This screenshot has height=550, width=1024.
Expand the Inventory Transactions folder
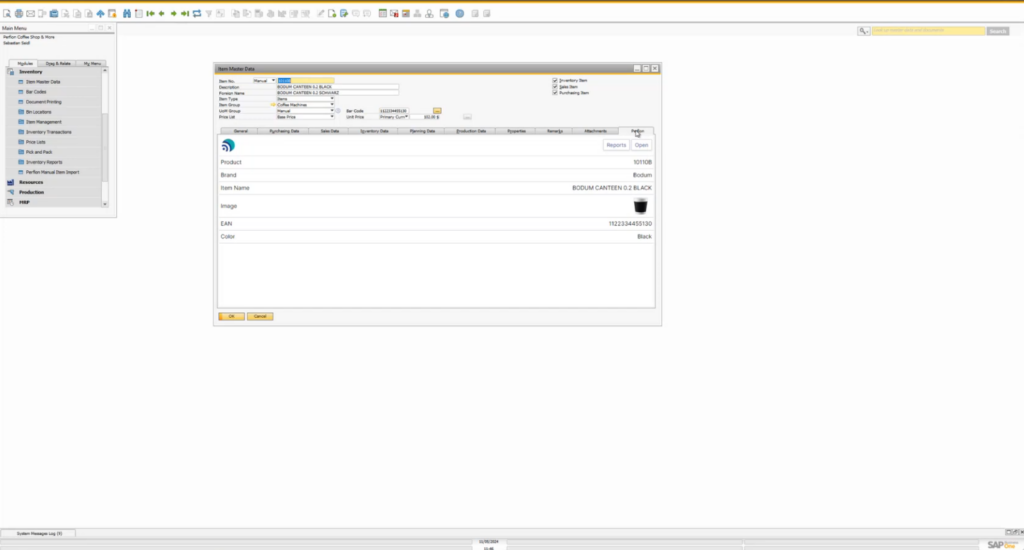point(48,132)
